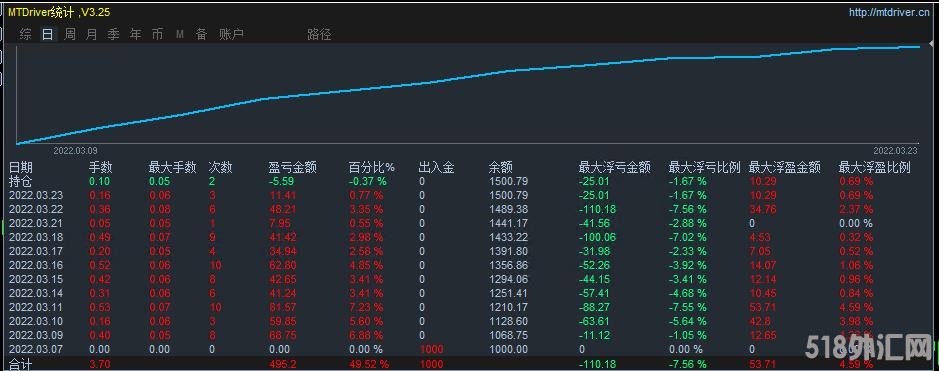Click balance value 1210.17
The width and height of the screenshot is (939, 371).
click(x=508, y=307)
